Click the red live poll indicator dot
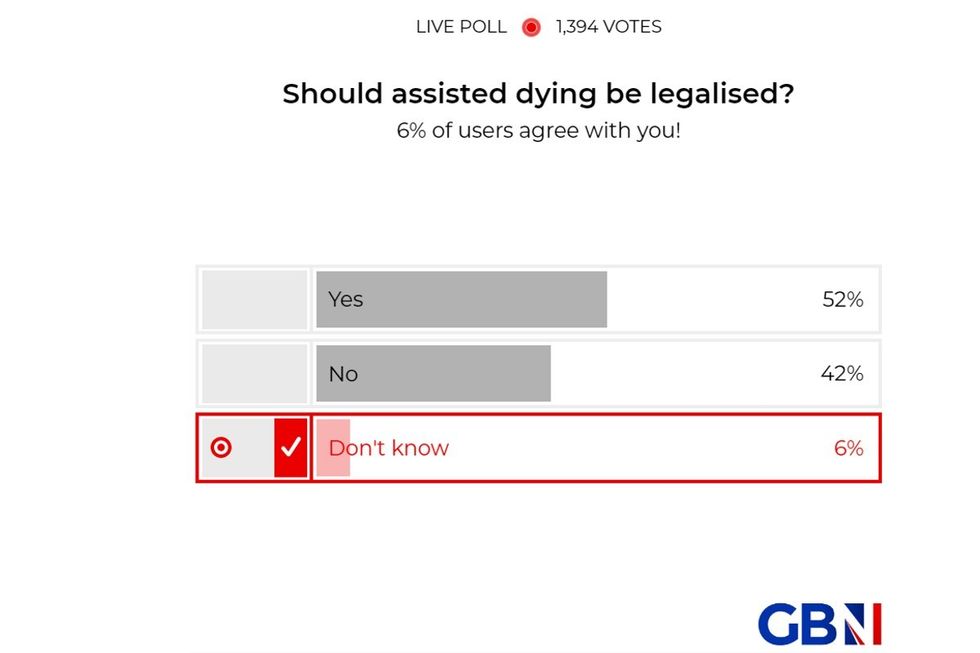Viewport: 980px width, 653px height. [x=531, y=28]
